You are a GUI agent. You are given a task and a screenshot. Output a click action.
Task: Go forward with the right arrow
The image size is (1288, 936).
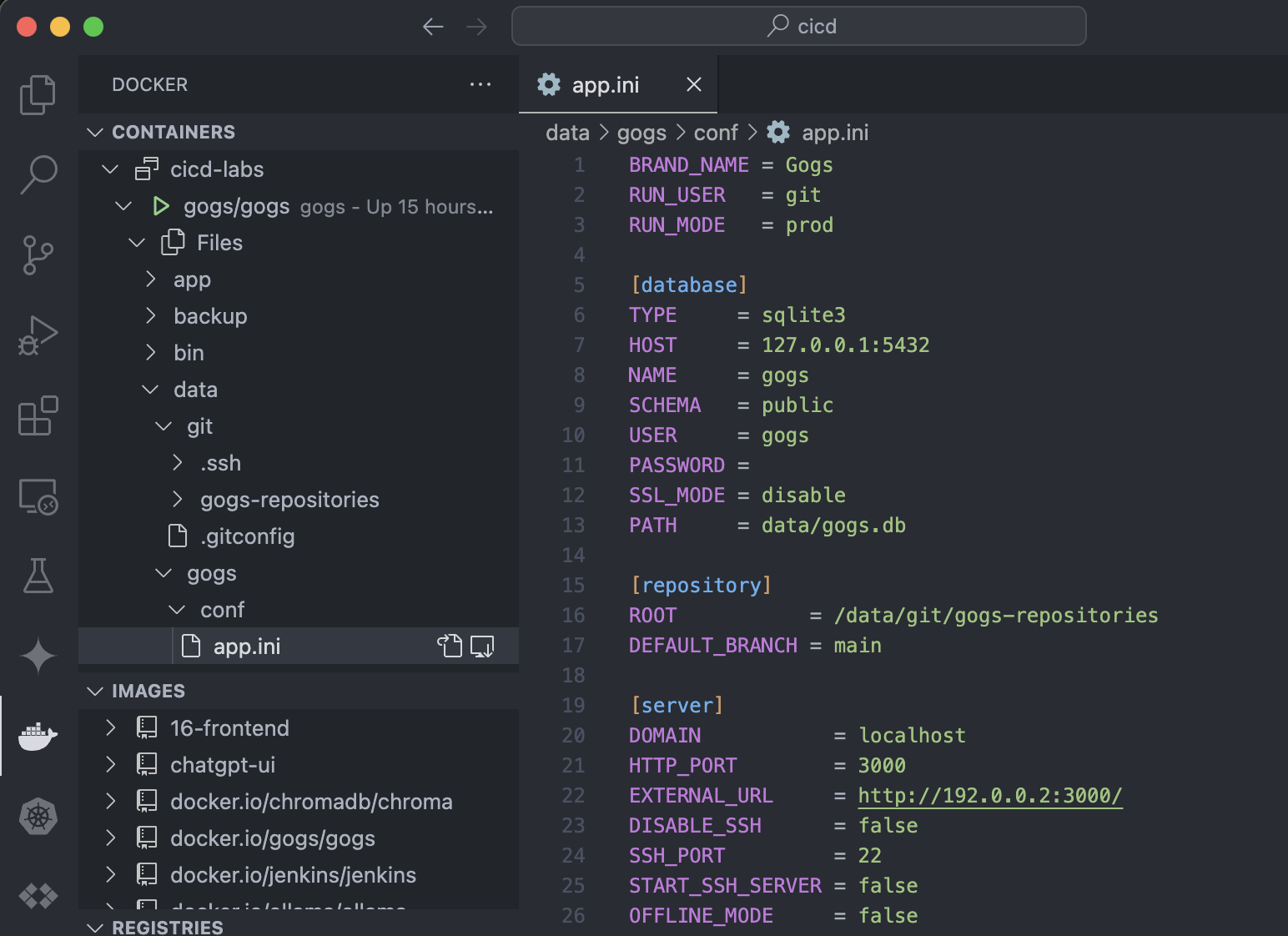coord(476,27)
